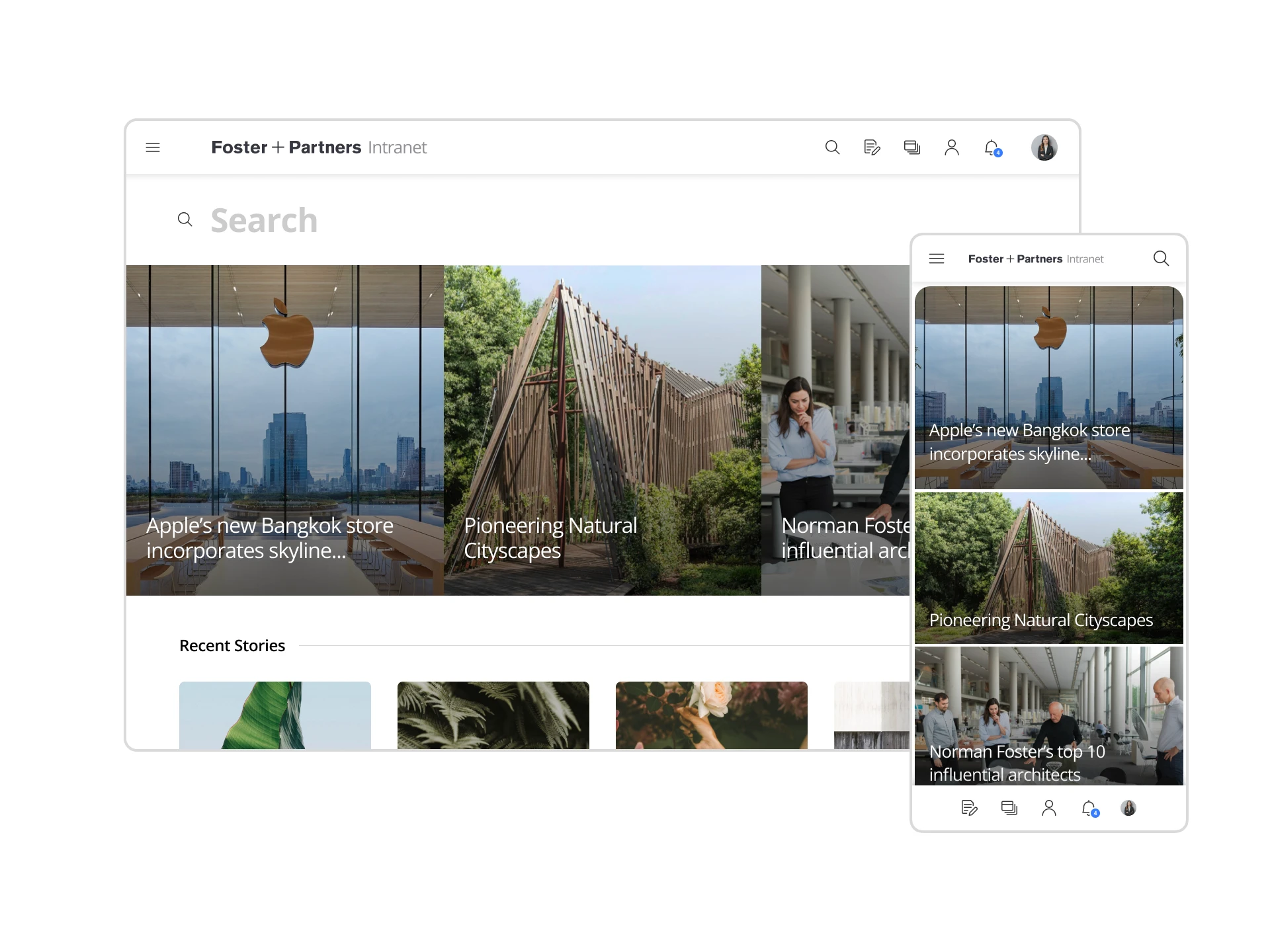Viewport: 1270px width, 952px height.
Task: Open the Norman Foster story card on desktop
Action: click(x=835, y=430)
